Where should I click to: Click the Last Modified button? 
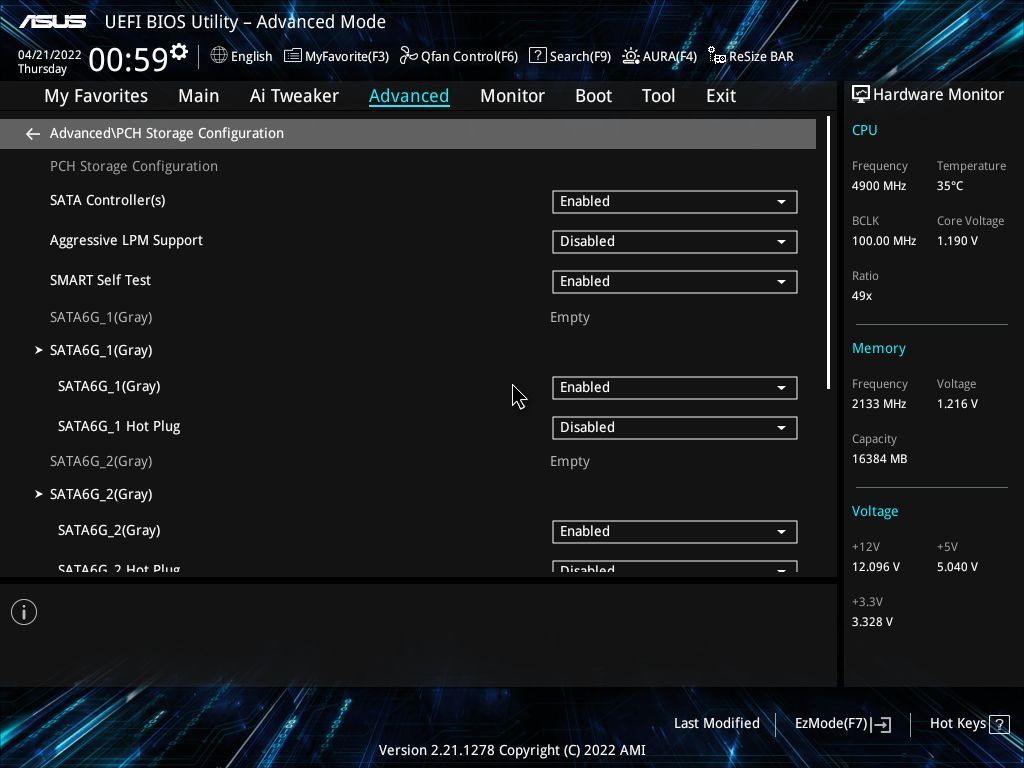tap(716, 724)
